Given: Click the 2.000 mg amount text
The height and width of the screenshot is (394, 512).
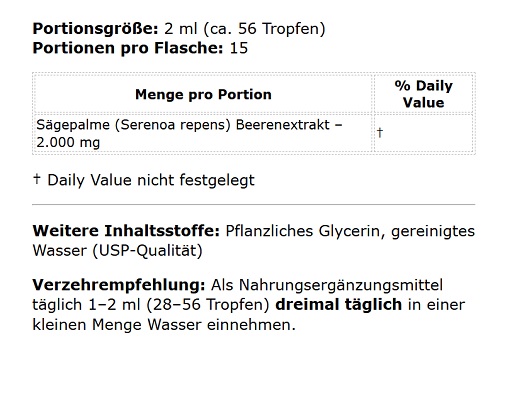Looking at the screenshot, I should click(68, 143).
